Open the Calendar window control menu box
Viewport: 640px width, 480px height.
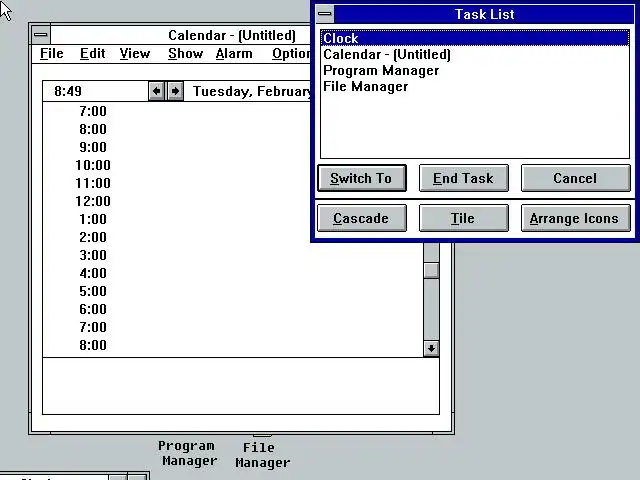(40, 35)
